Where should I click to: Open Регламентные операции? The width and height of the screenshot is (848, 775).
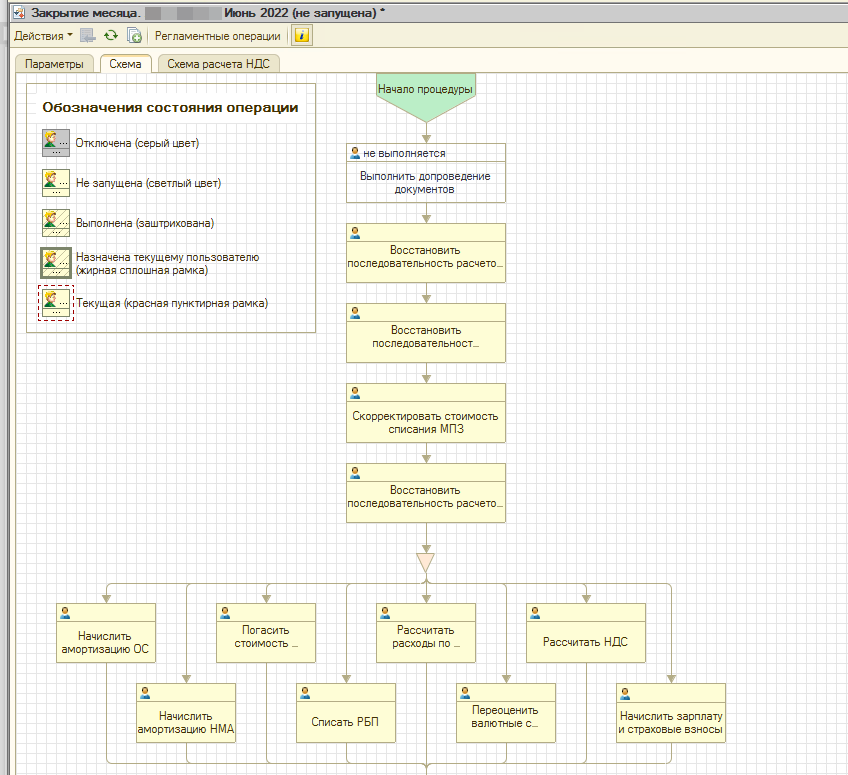point(217,36)
